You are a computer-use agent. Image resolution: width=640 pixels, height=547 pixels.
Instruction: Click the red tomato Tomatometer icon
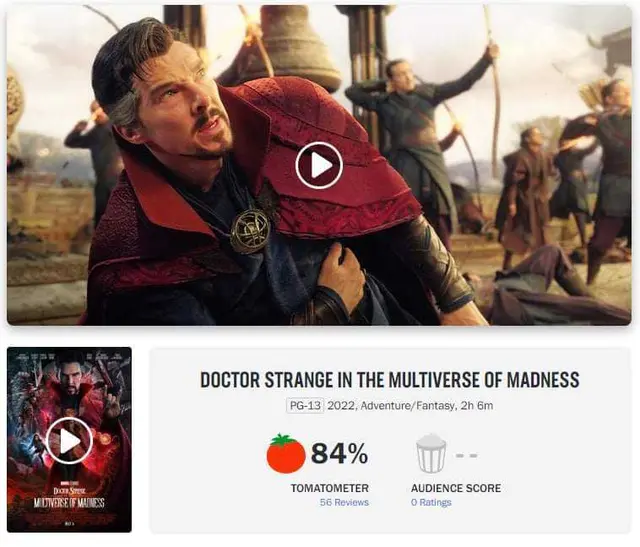286,454
